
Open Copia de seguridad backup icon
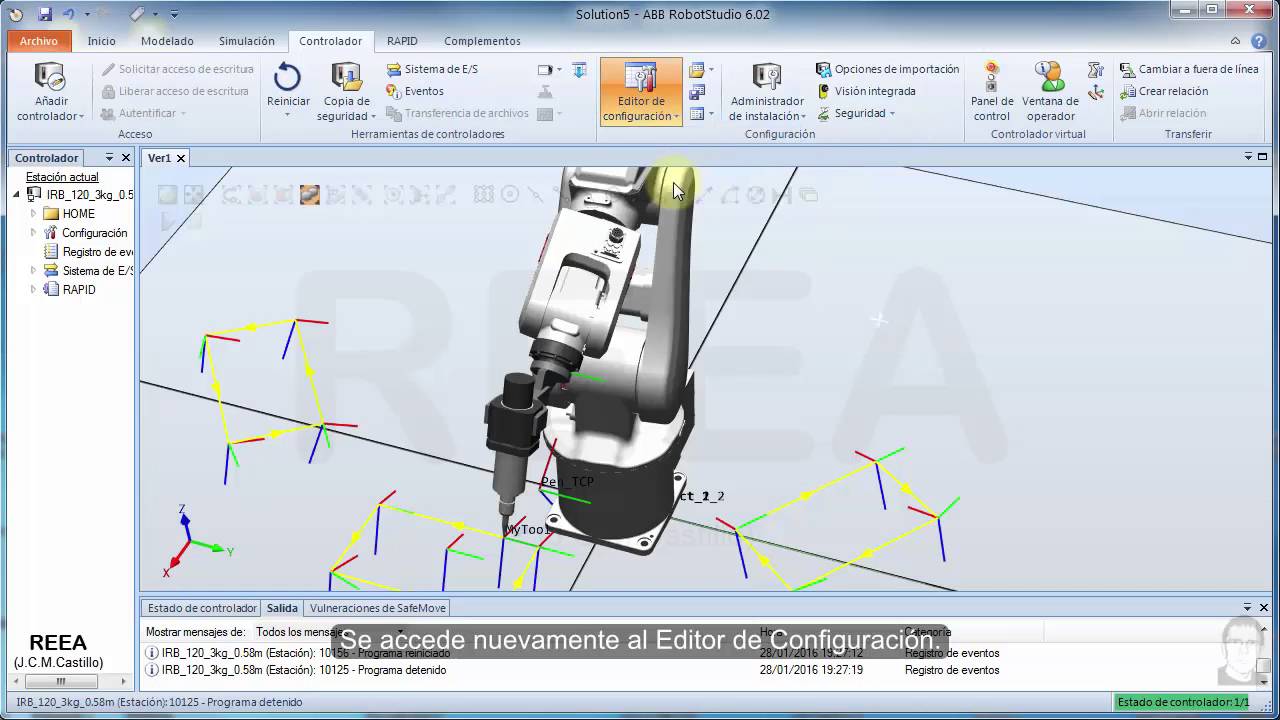click(346, 77)
